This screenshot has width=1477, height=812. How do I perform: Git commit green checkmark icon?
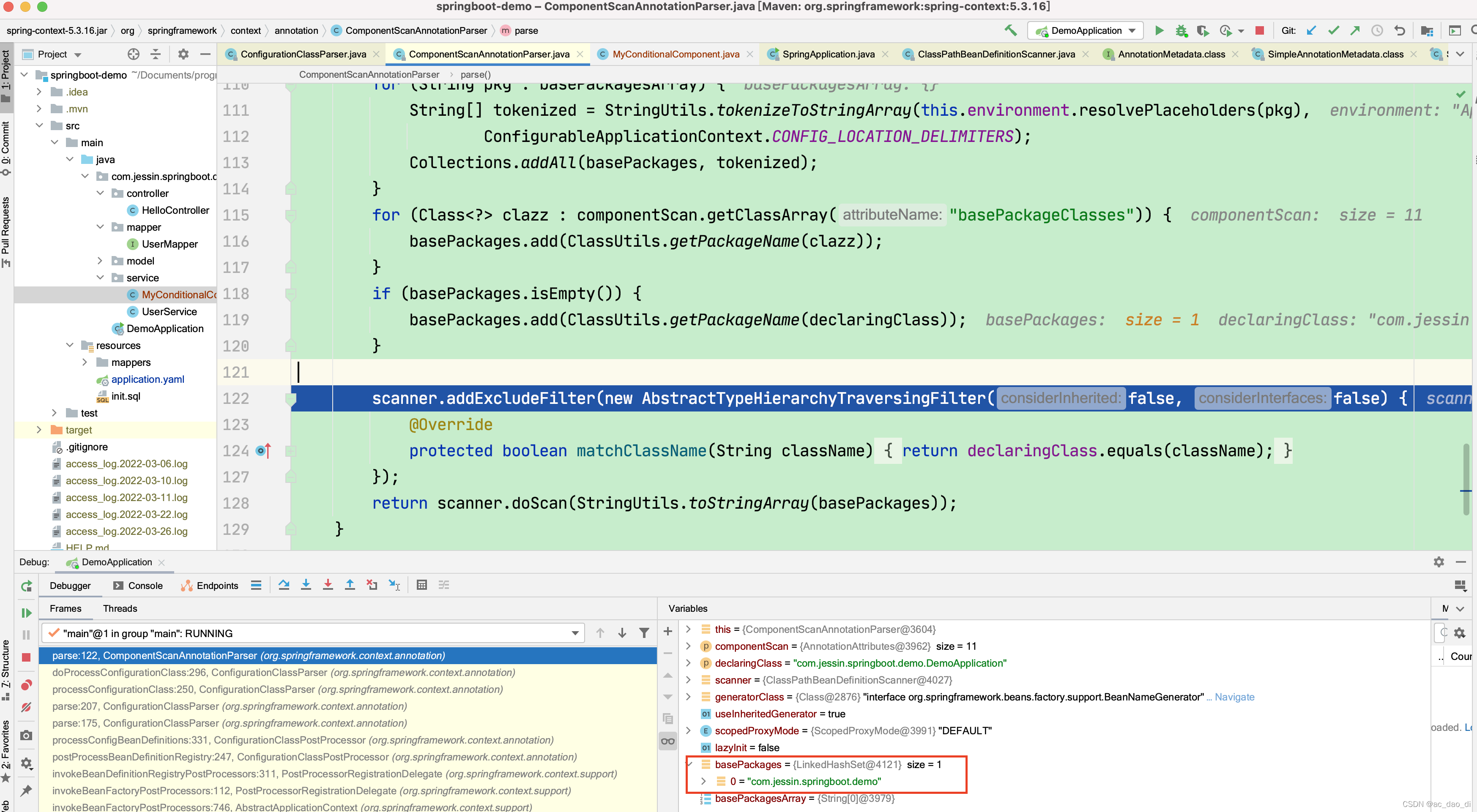pos(1333,30)
